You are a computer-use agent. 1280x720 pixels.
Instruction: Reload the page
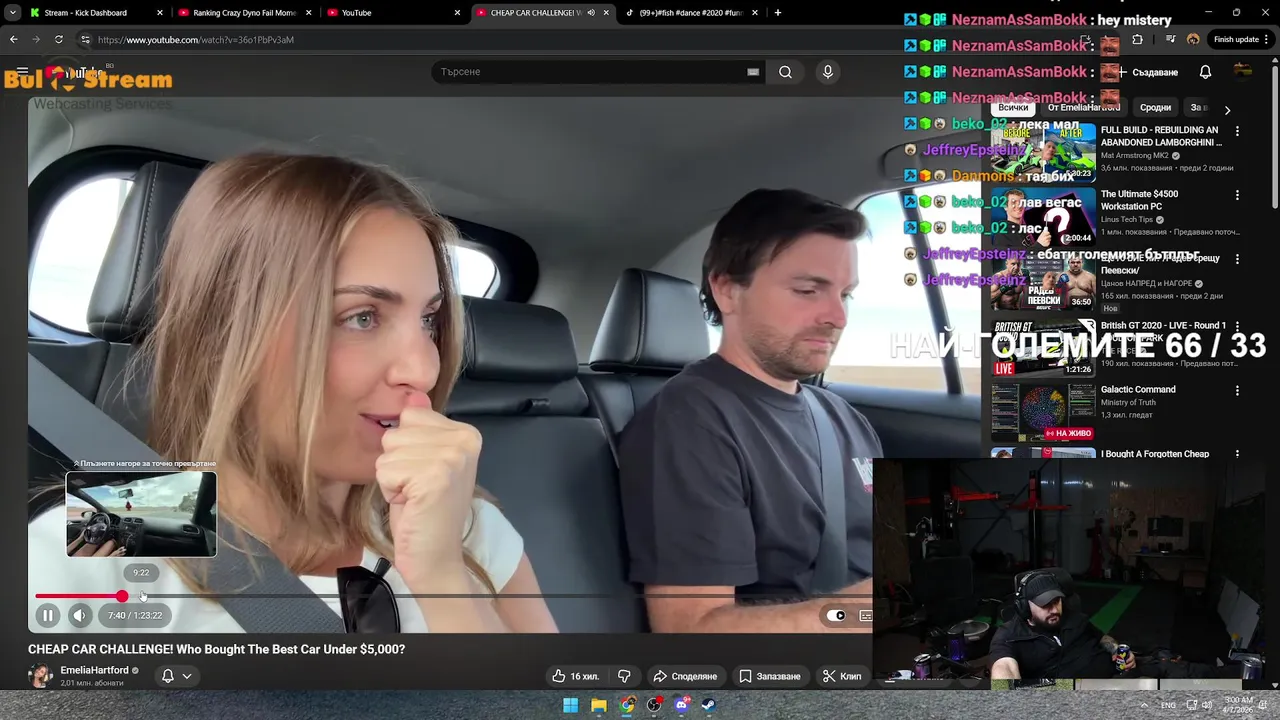tap(58, 39)
